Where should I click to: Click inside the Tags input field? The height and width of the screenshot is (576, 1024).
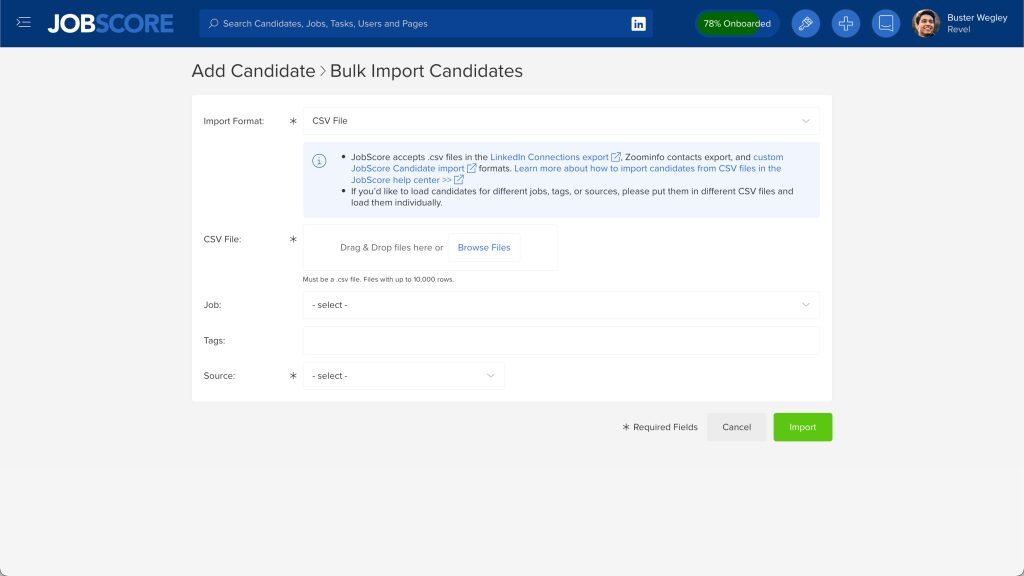click(x=561, y=340)
